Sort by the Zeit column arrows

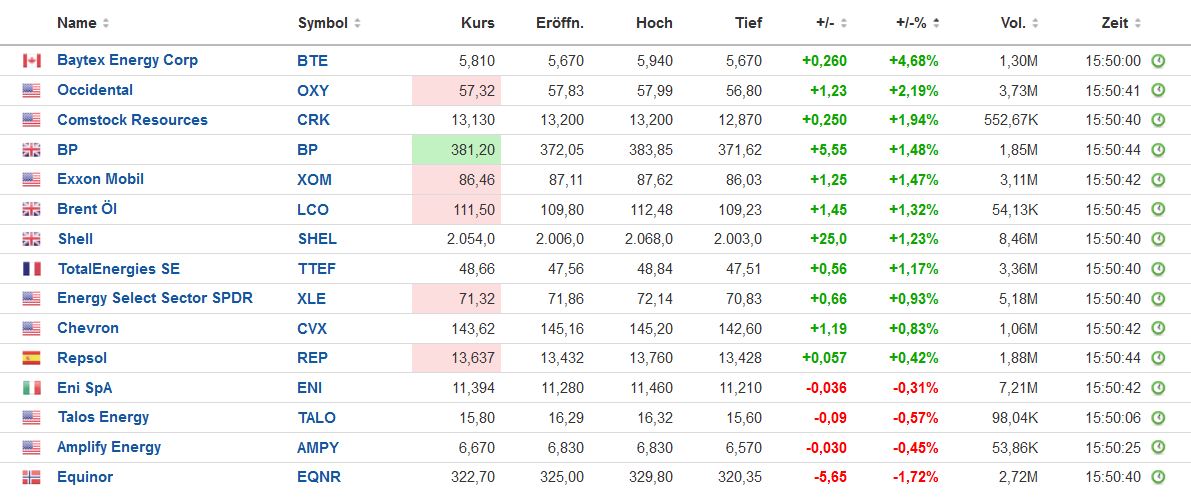coord(1138,23)
